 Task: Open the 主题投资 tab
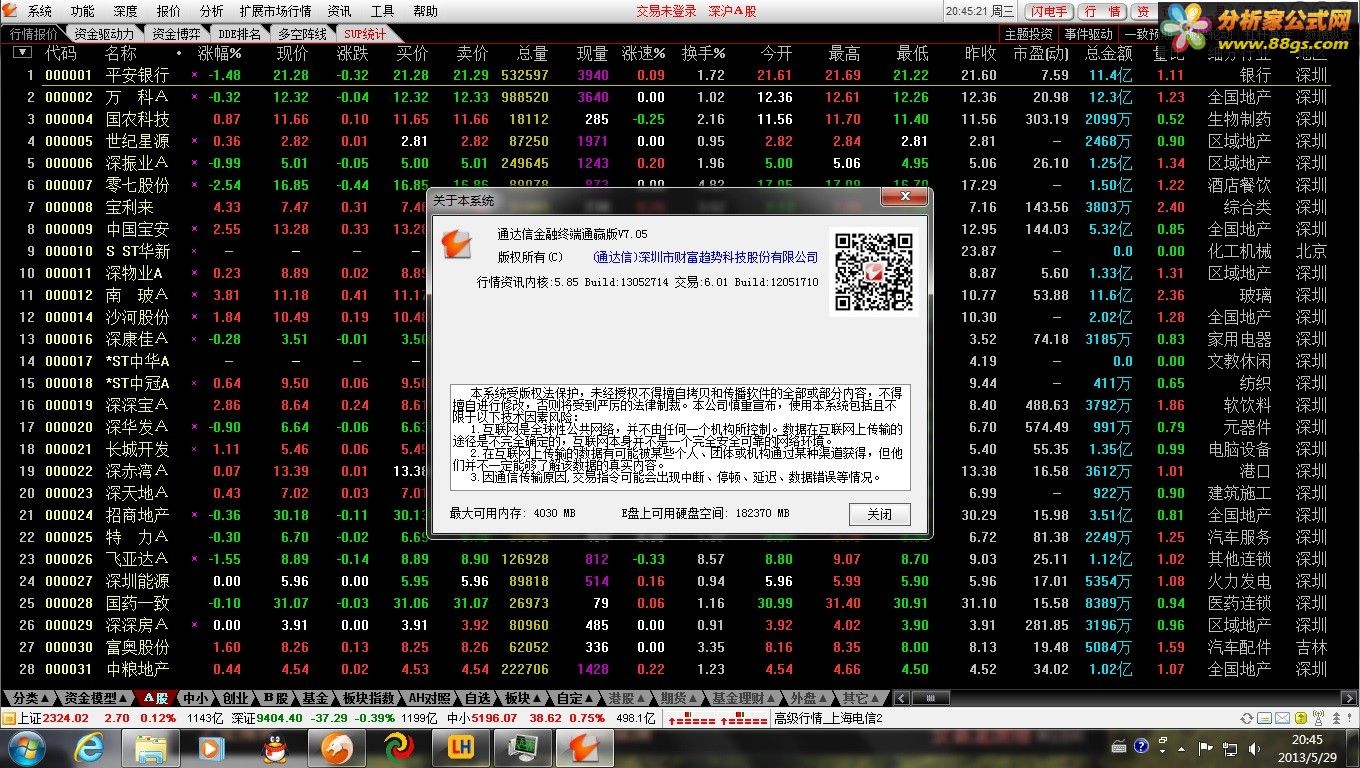click(x=1029, y=33)
